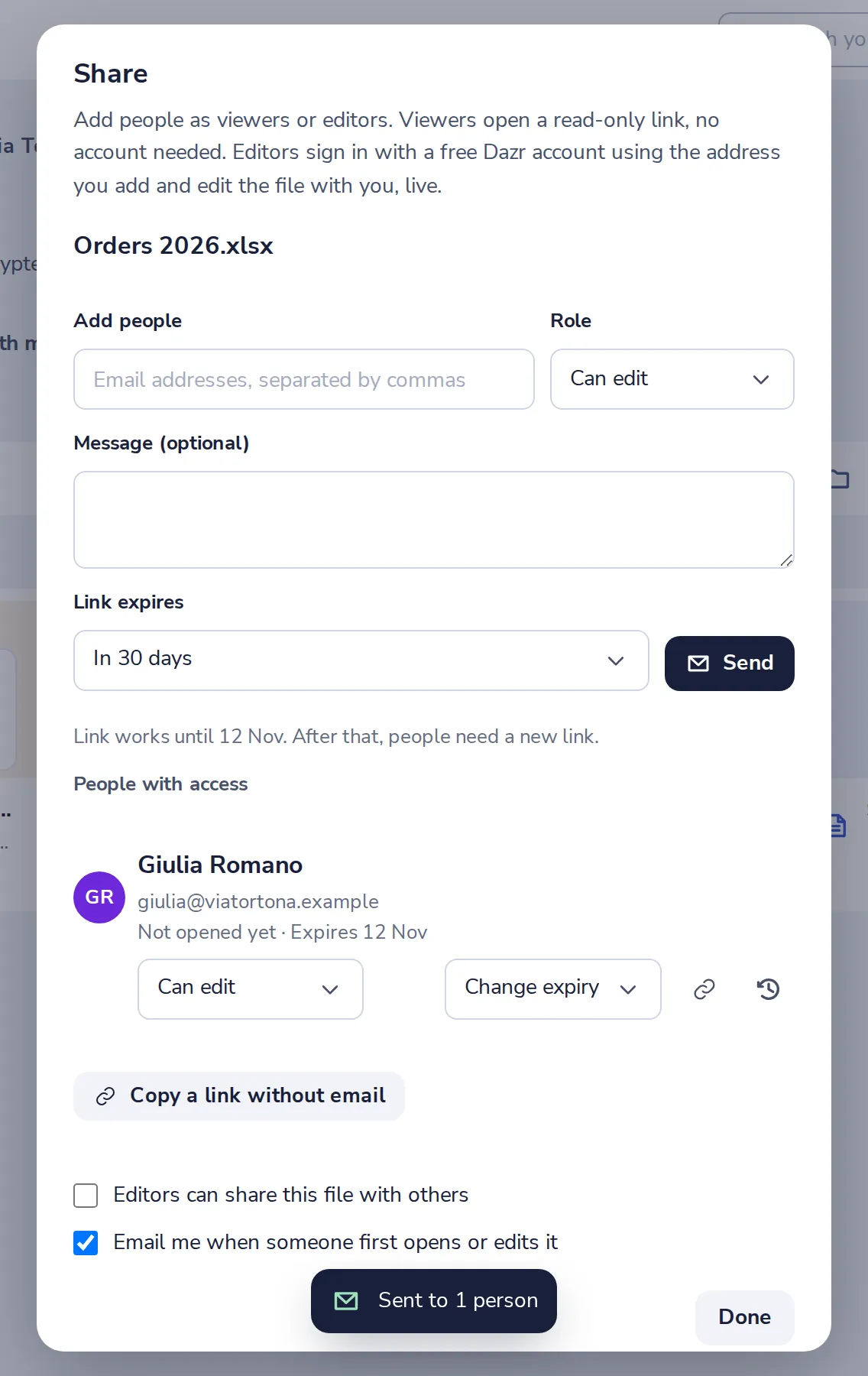868x1376 pixels.
Task: Uncheck Email me when someone first opens
Action: (x=86, y=1243)
